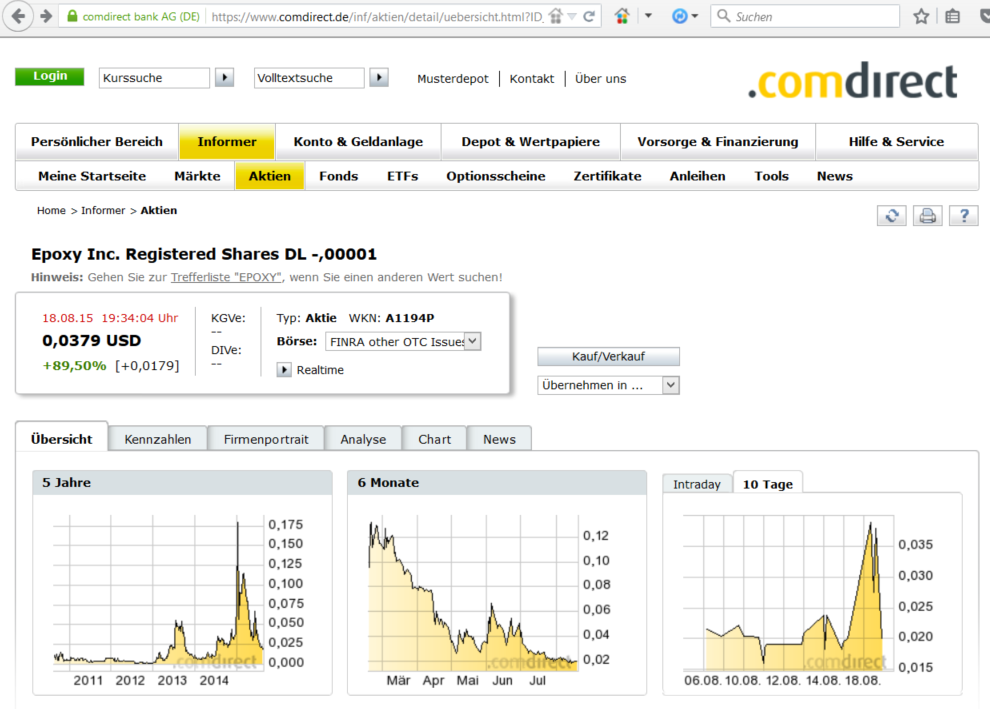Select Fonds in the sub-navigation
The width and height of the screenshot is (990, 709).
click(x=338, y=176)
